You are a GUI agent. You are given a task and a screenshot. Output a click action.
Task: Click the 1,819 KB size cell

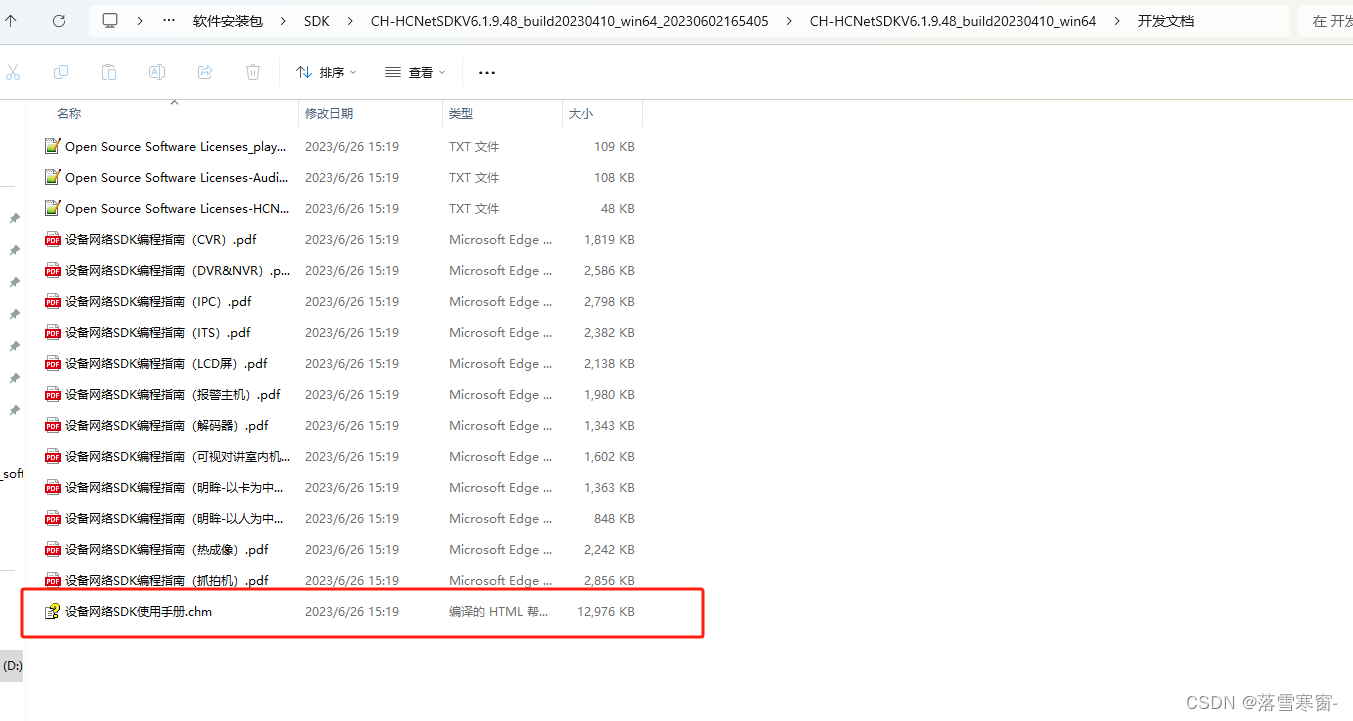coord(610,239)
